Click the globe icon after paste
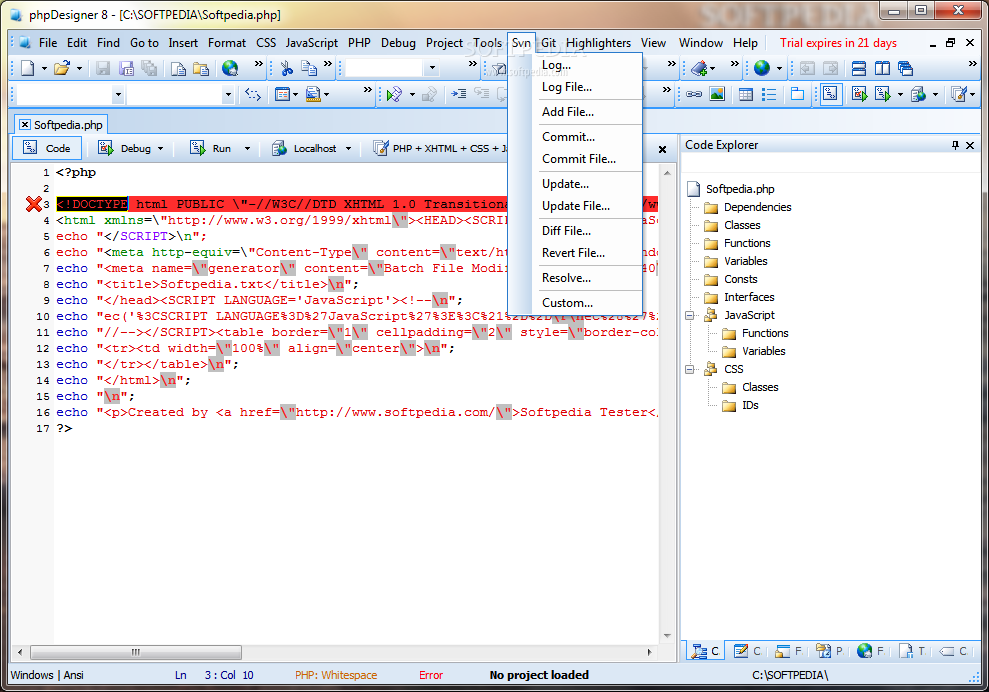 (x=230, y=68)
